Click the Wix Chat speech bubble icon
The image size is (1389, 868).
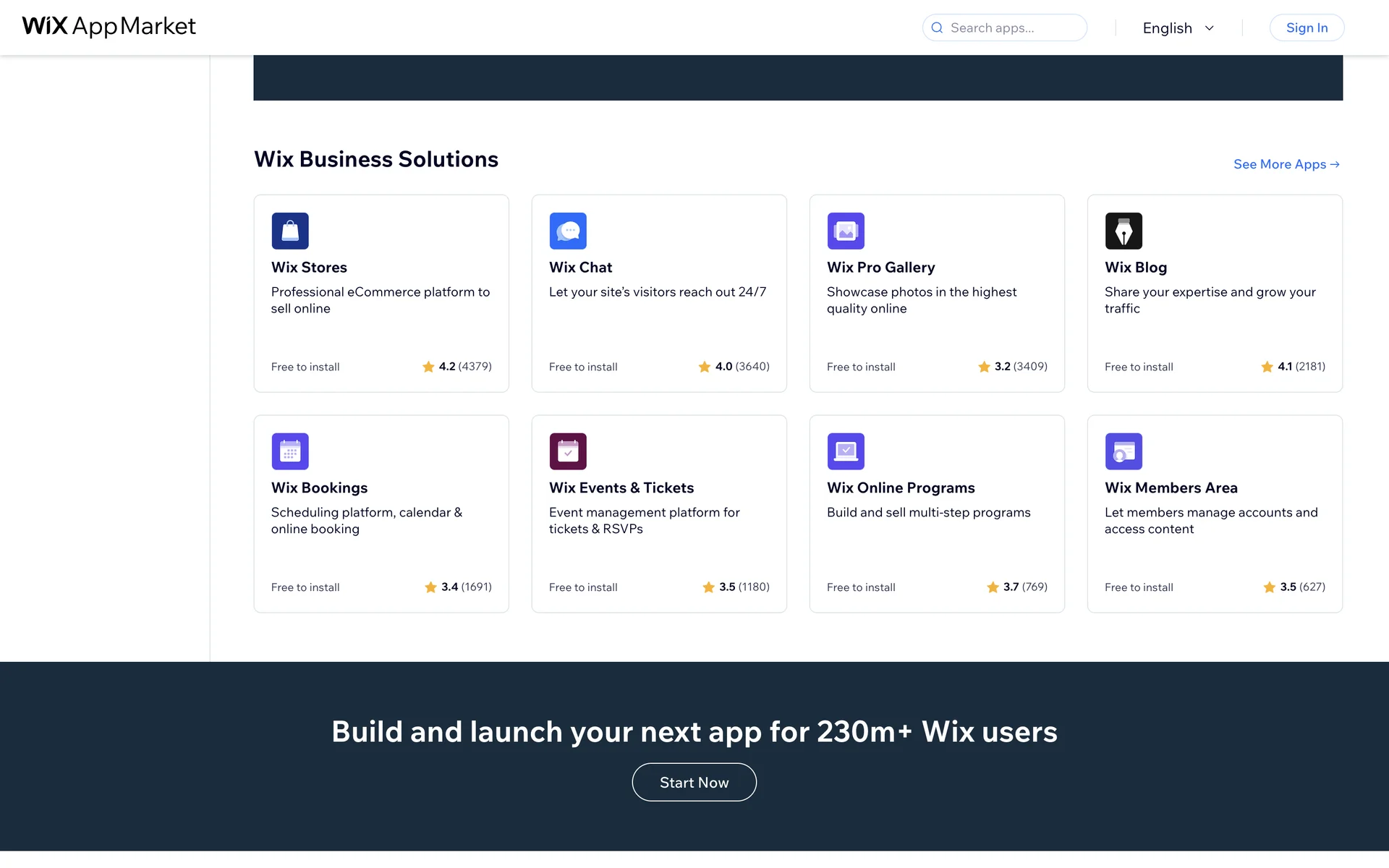pyautogui.click(x=568, y=231)
